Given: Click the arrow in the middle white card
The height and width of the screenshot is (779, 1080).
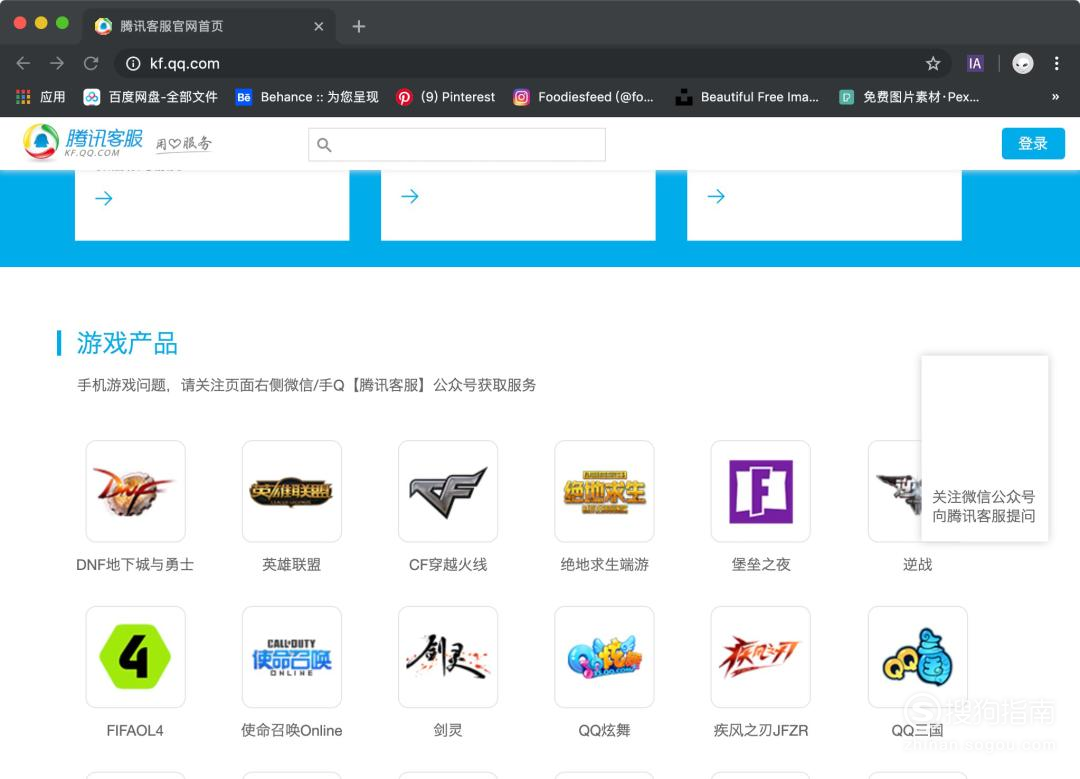Looking at the screenshot, I should pos(410,196).
